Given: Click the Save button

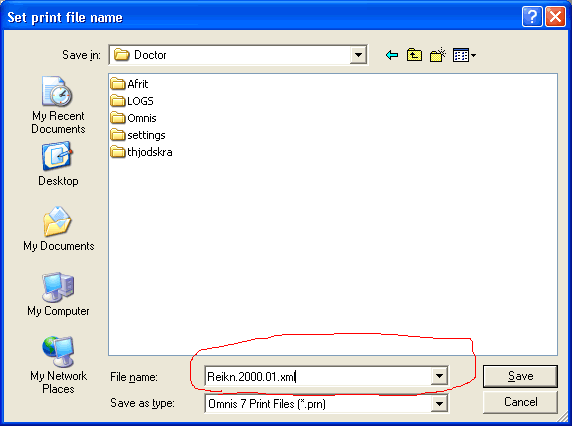Looking at the screenshot, I should click(520, 376).
